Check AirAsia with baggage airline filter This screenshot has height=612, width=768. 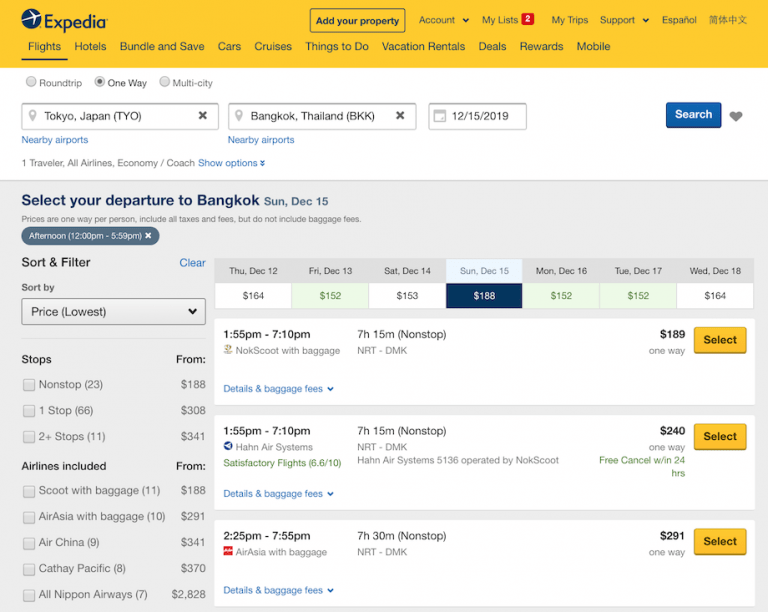click(x=29, y=517)
